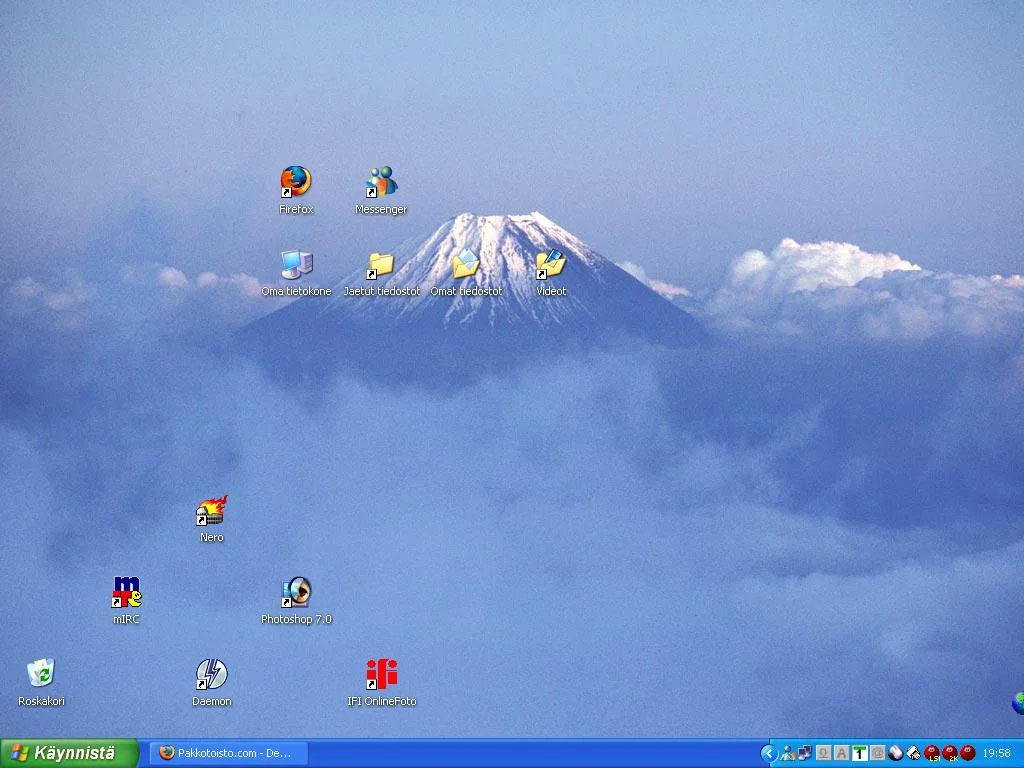Click the IFI OnlineFoto desktop icon
The width and height of the screenshot is (1024, 768).
click(381, 674)
